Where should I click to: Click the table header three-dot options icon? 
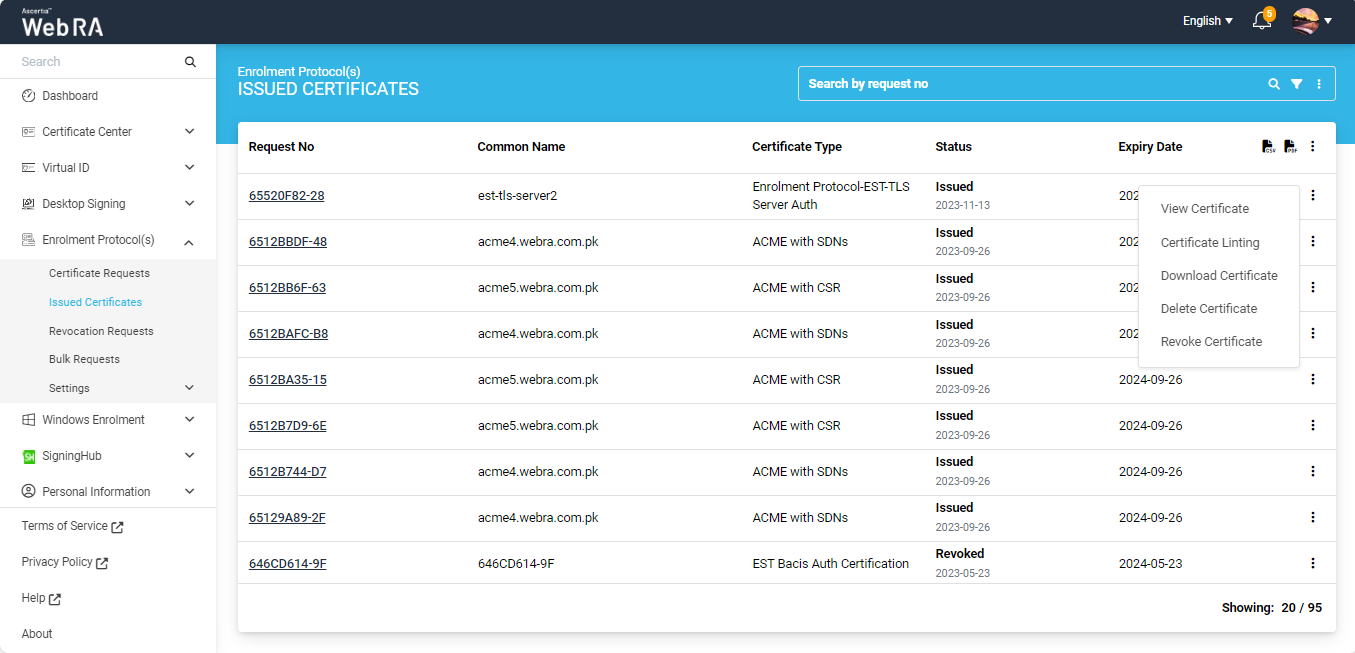click(1313, 147)
